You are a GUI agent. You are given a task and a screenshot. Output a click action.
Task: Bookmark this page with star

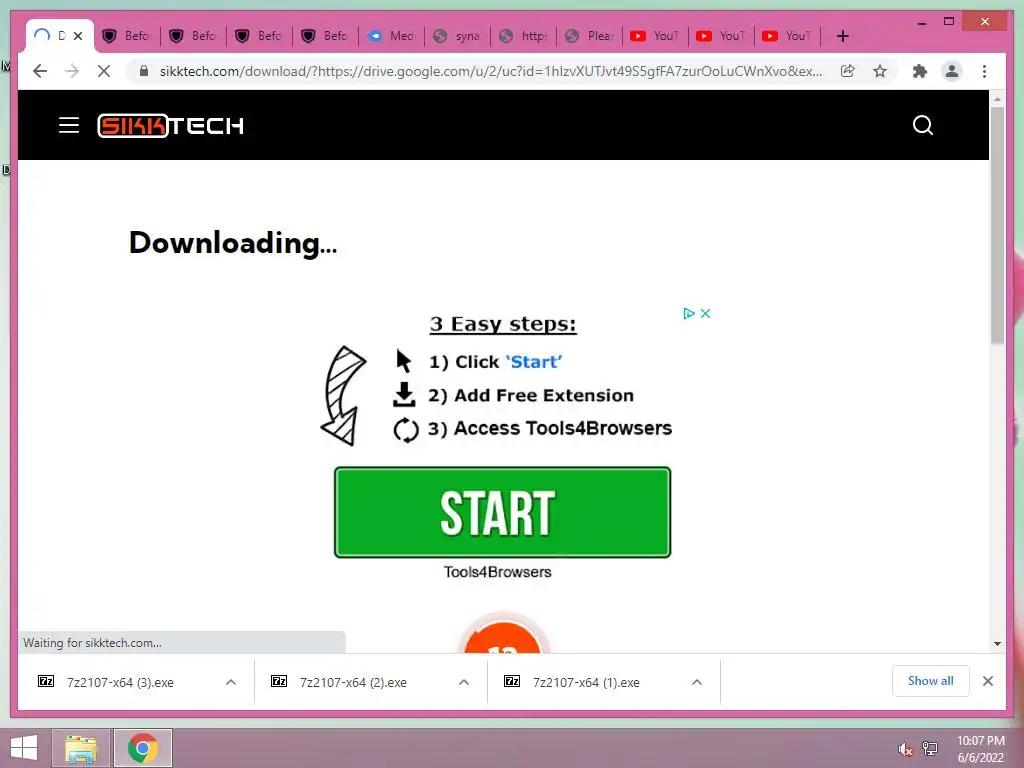click(x=880, y=71)
